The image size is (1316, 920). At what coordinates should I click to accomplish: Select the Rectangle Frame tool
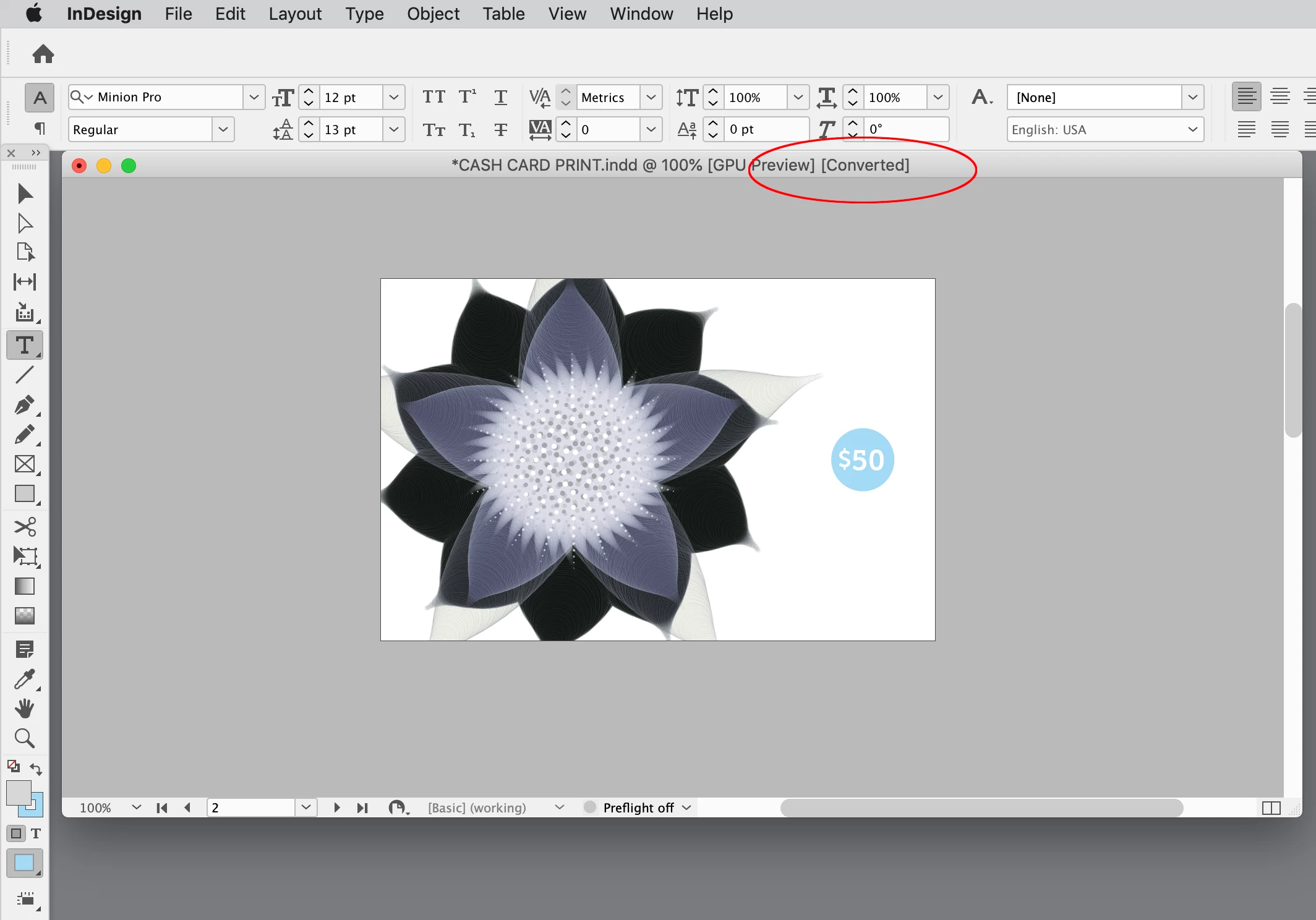25,464
